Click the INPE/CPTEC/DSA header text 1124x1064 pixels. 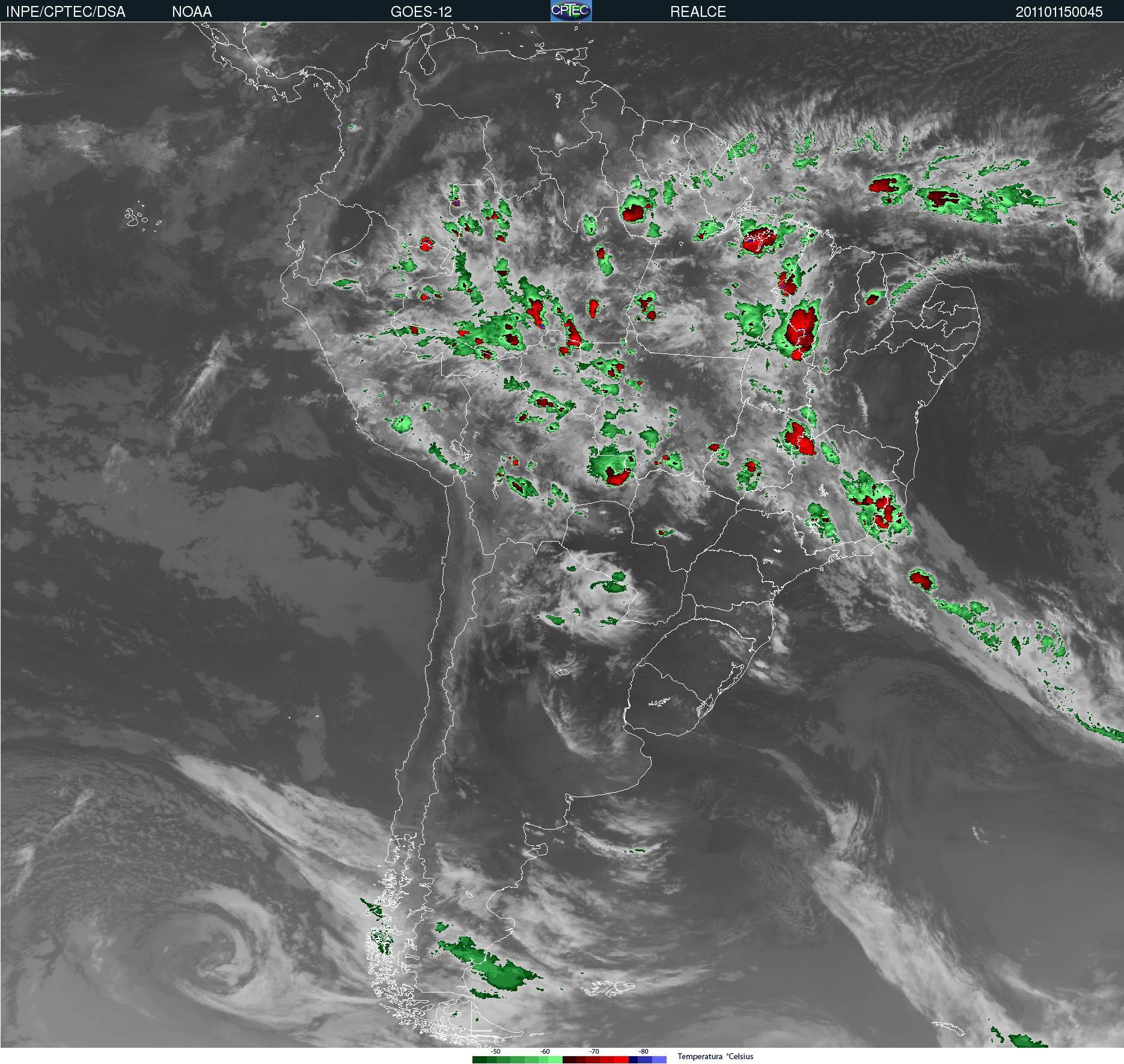(x=66, y=11)
